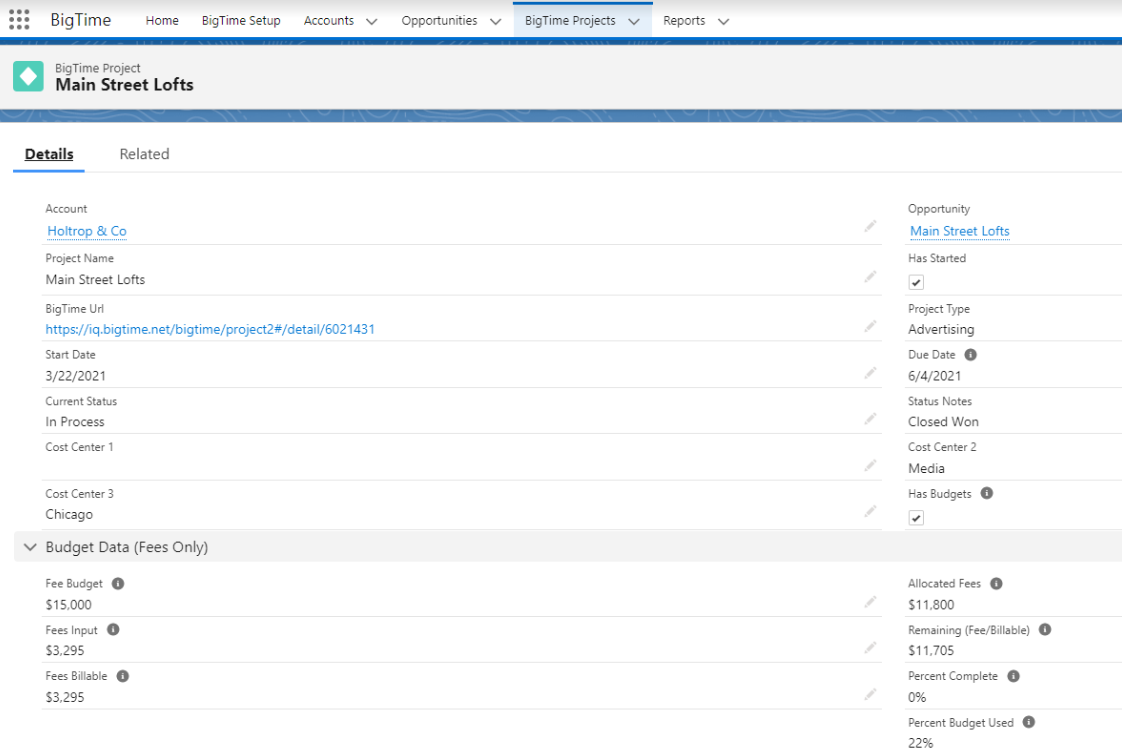This screenshot has height=753, width=1122.
Task: Switch to the Details tab
Action: 49,154
